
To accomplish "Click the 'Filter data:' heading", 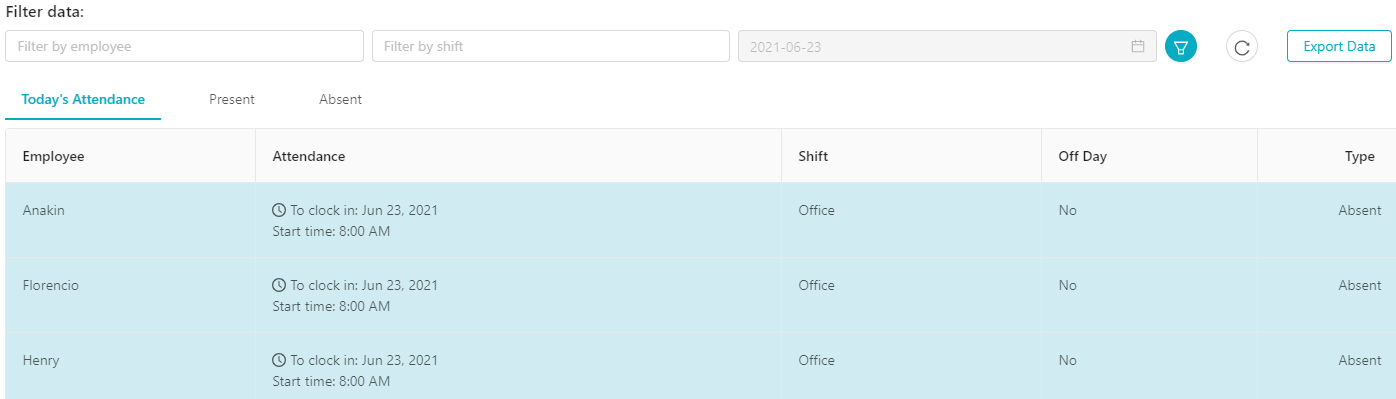I will [45, 12].
